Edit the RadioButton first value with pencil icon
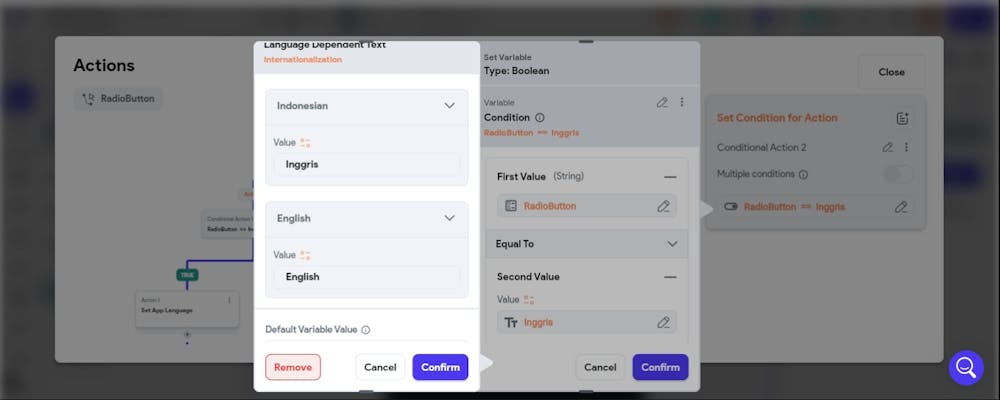This screenshot has height=400, width=1000. 663,206
